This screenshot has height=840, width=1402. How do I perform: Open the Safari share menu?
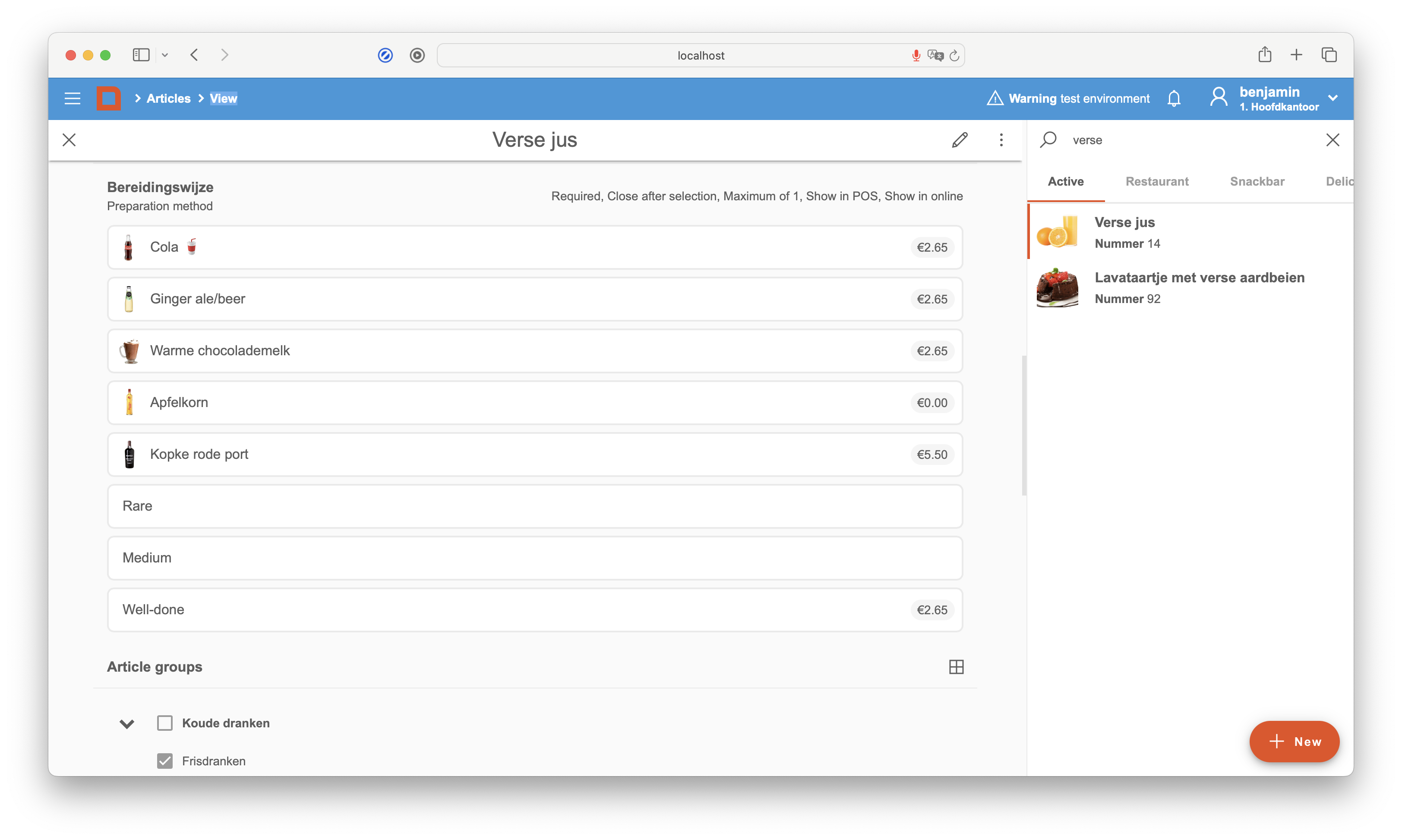click(1264, 54)
